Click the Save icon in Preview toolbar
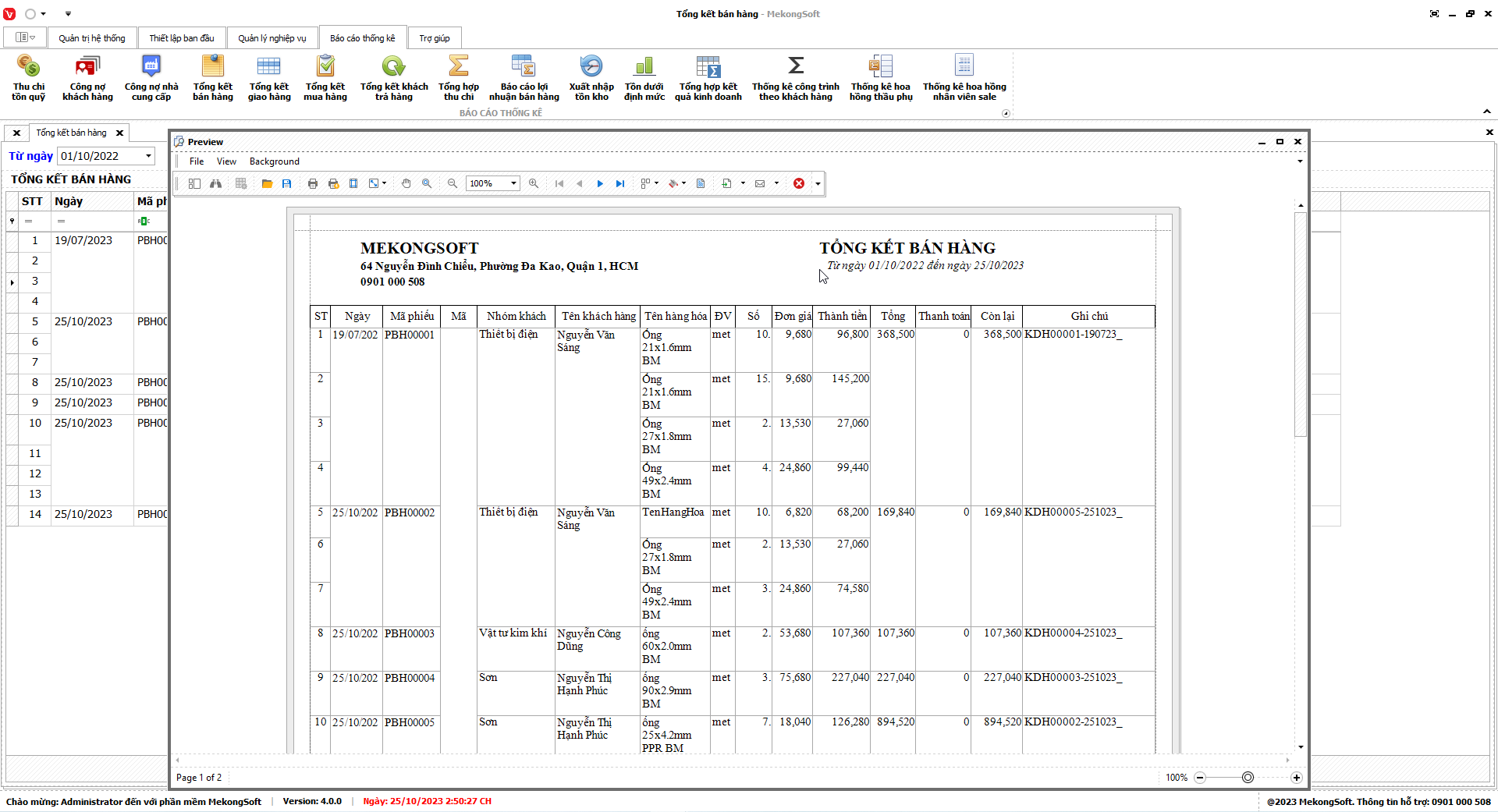 tap(287, 184)
